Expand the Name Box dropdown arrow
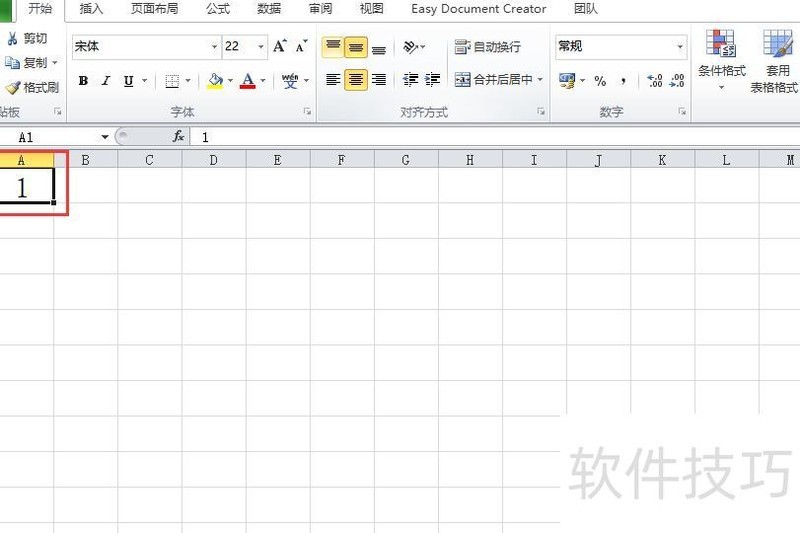 (105, 137)
